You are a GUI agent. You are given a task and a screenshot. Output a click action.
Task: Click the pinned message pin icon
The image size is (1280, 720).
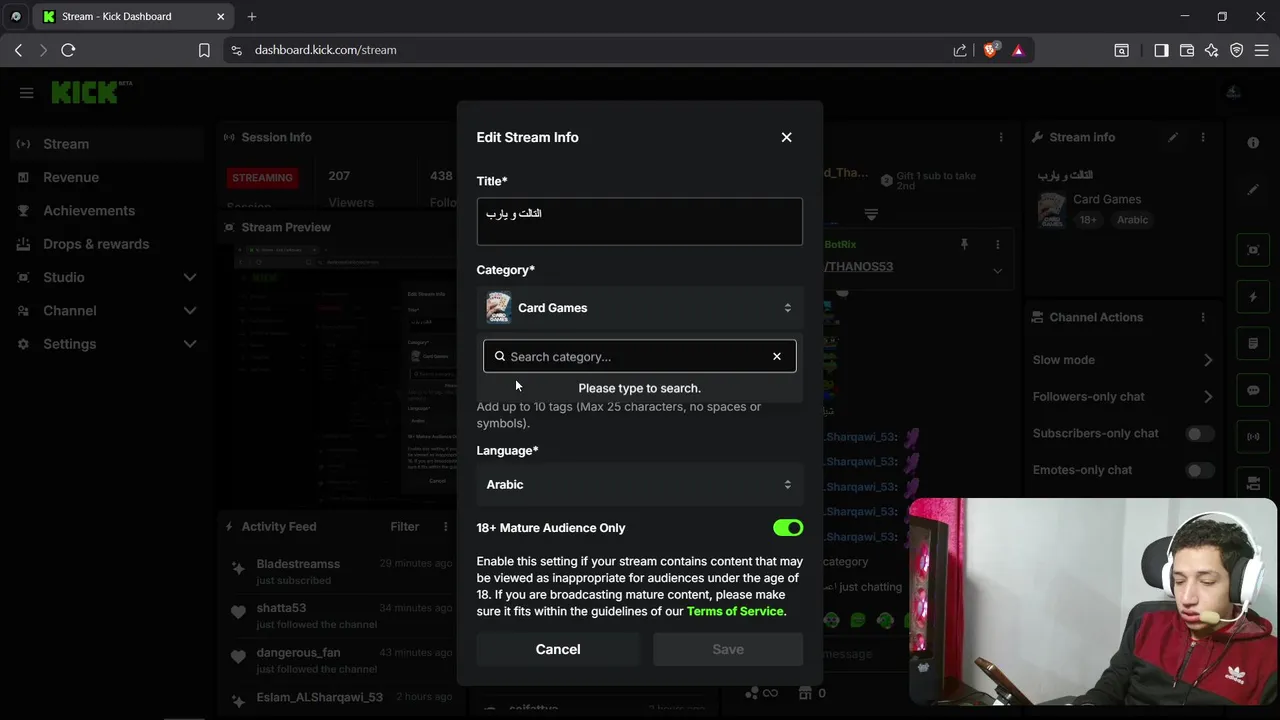pos(964,245)
